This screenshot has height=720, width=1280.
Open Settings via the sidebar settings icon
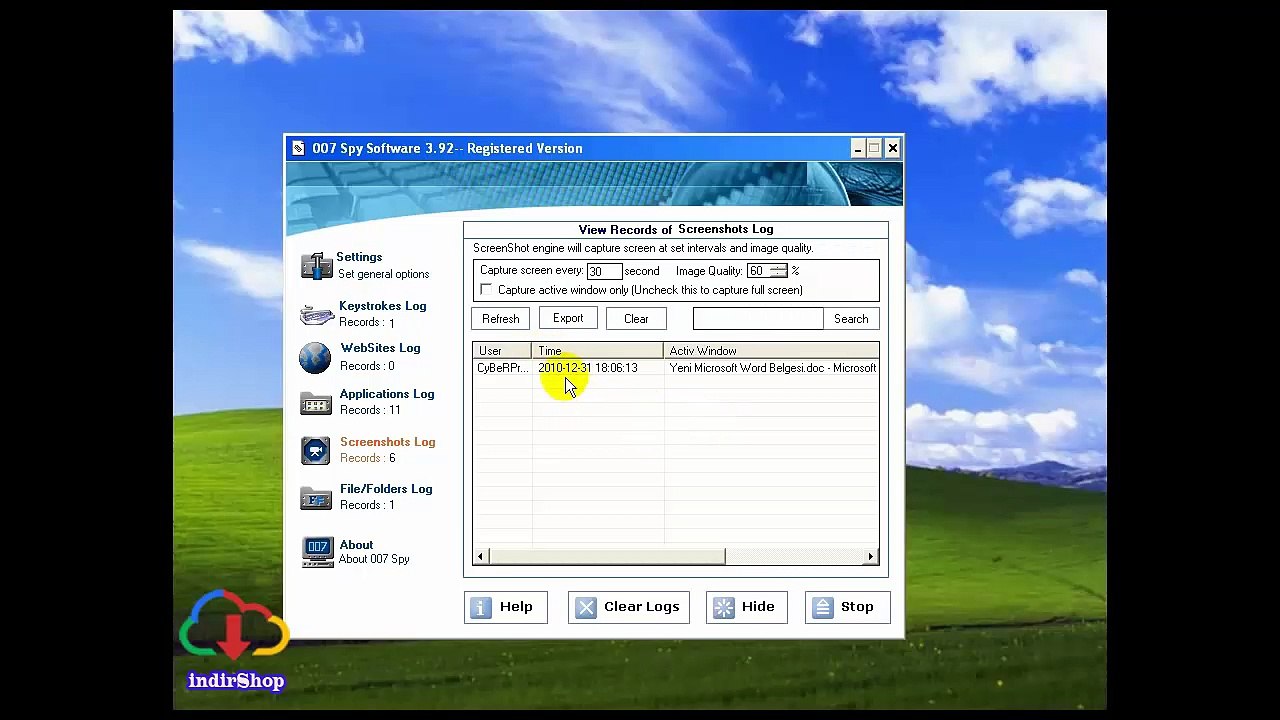[316, 266]
